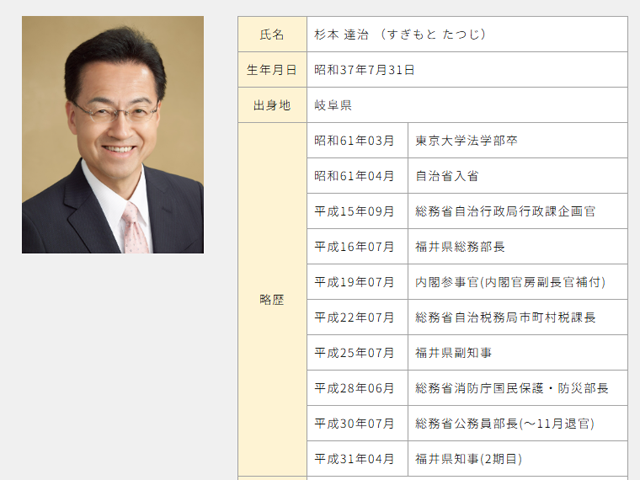The height and width of the screenshot is (480, 640).
Task: Click the 福井県副知事 entry
Action: (x=453, y=353)
